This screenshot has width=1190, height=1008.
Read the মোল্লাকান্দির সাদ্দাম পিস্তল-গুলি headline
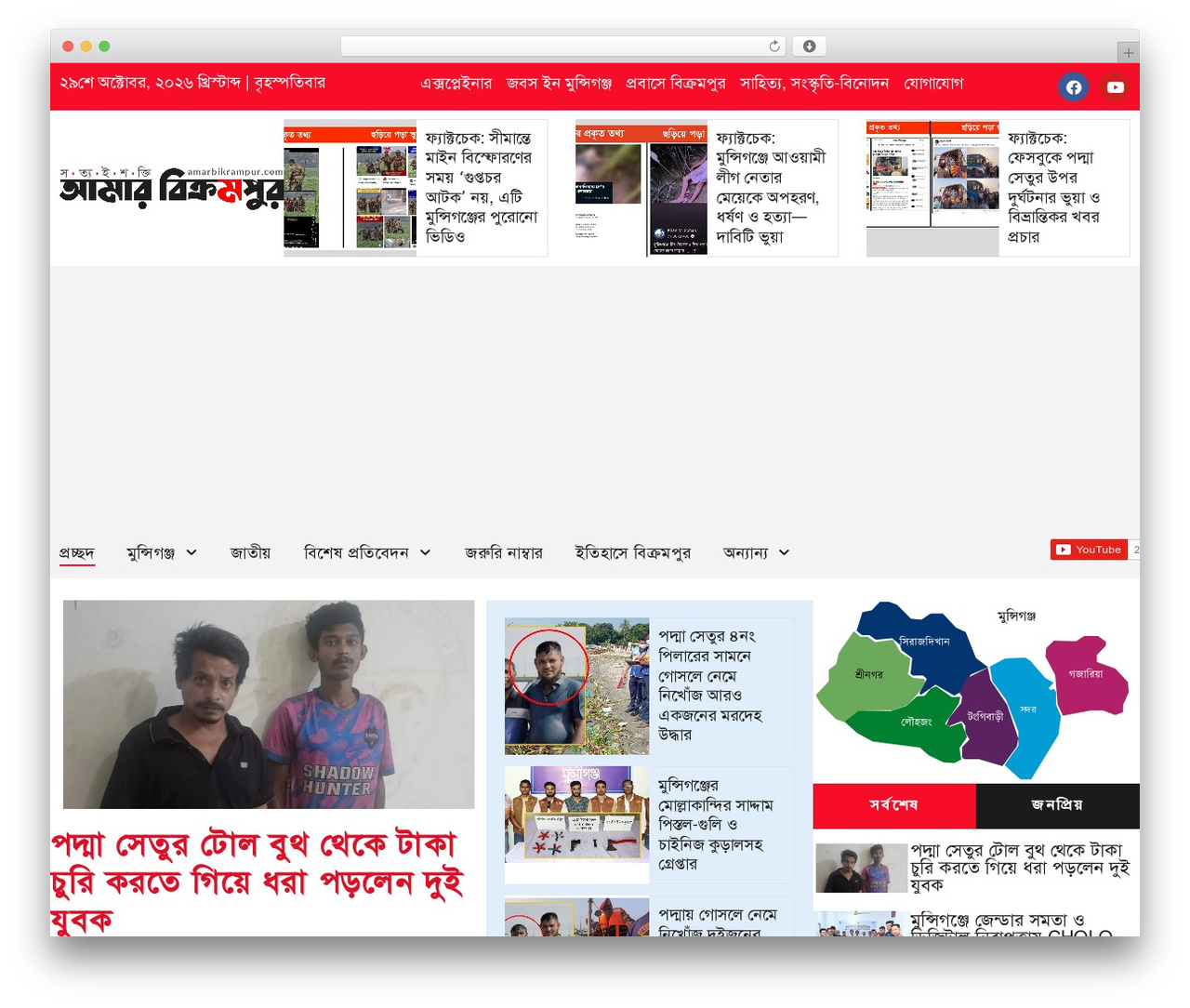click(x=716, y=825)
